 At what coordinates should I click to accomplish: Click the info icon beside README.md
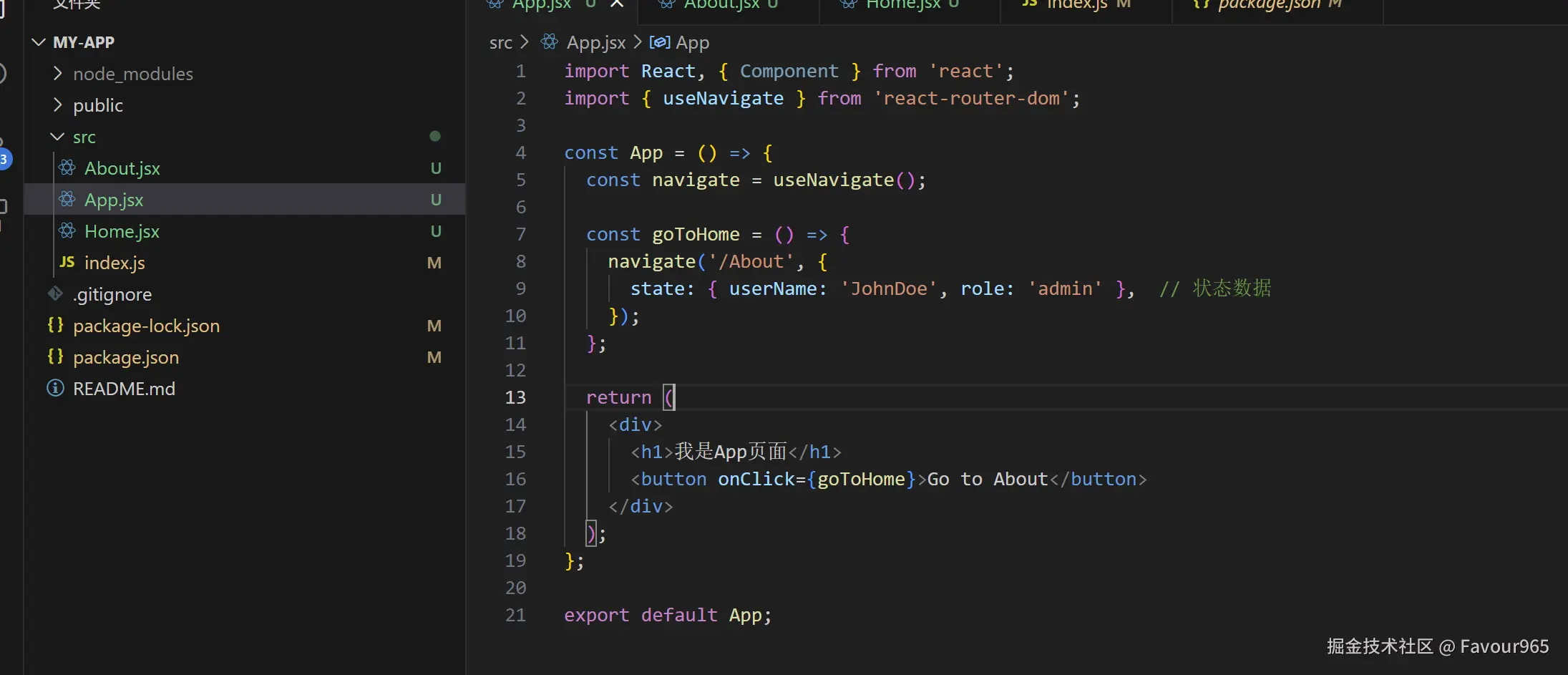coord(55,389)
